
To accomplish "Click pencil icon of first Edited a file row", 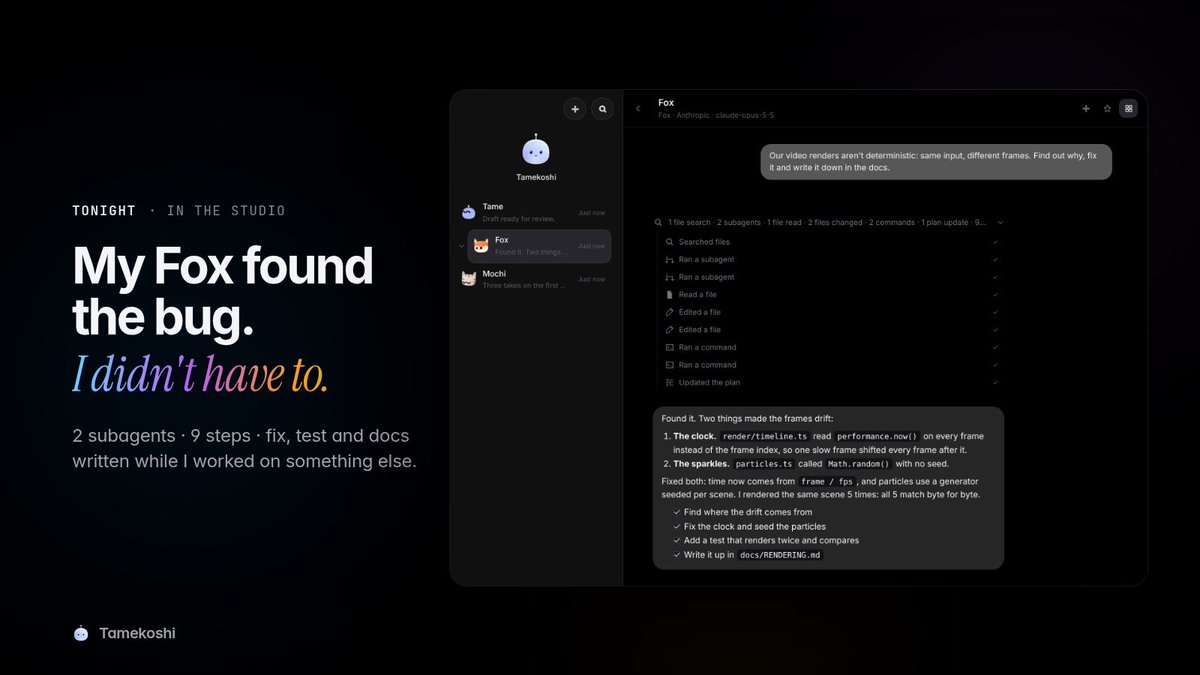I will pos(670,312).
